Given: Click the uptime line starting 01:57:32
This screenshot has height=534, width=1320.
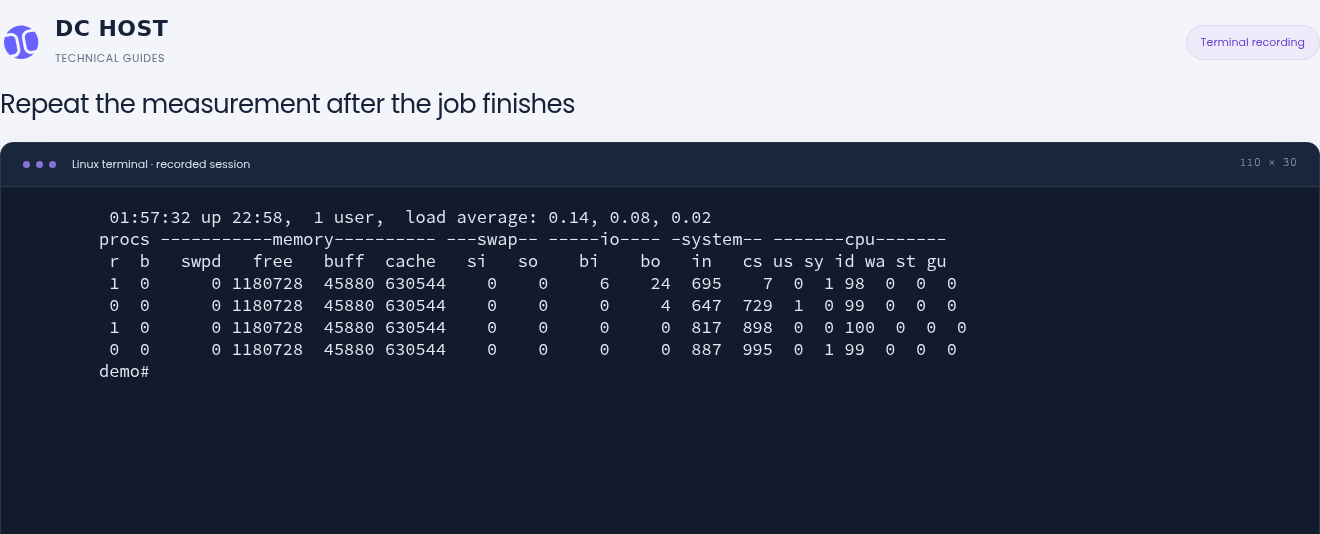Looking at the screenshot, I should pos(410,217).
